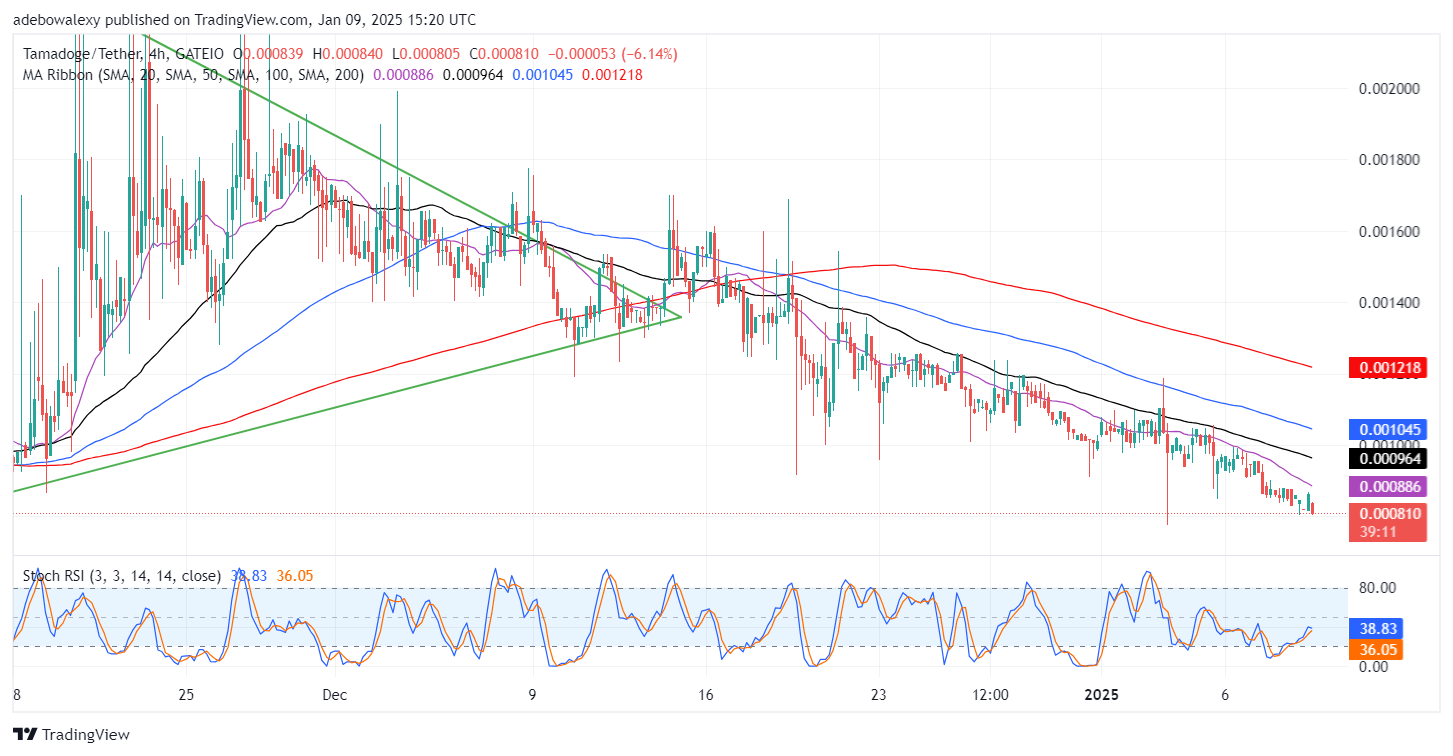The width and height of the screenshot is (1453, 756).
Task: Click the 0.001400 price axis label
Action: pos(1388,303)
